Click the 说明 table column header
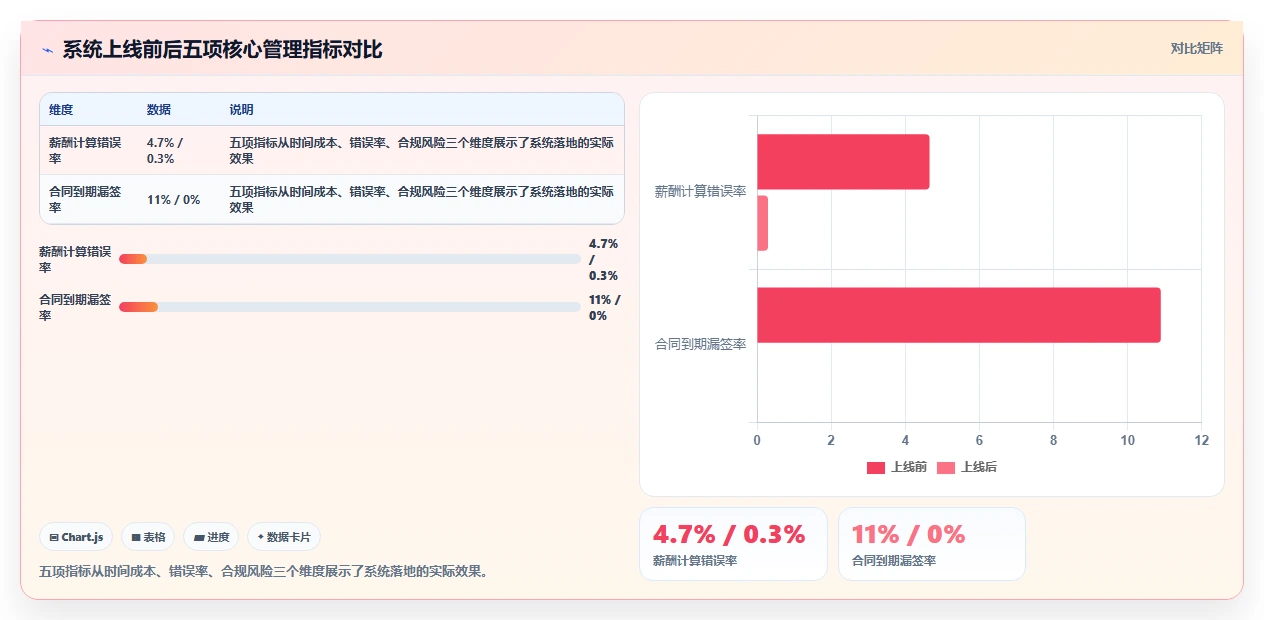 [x=241, y=110]
